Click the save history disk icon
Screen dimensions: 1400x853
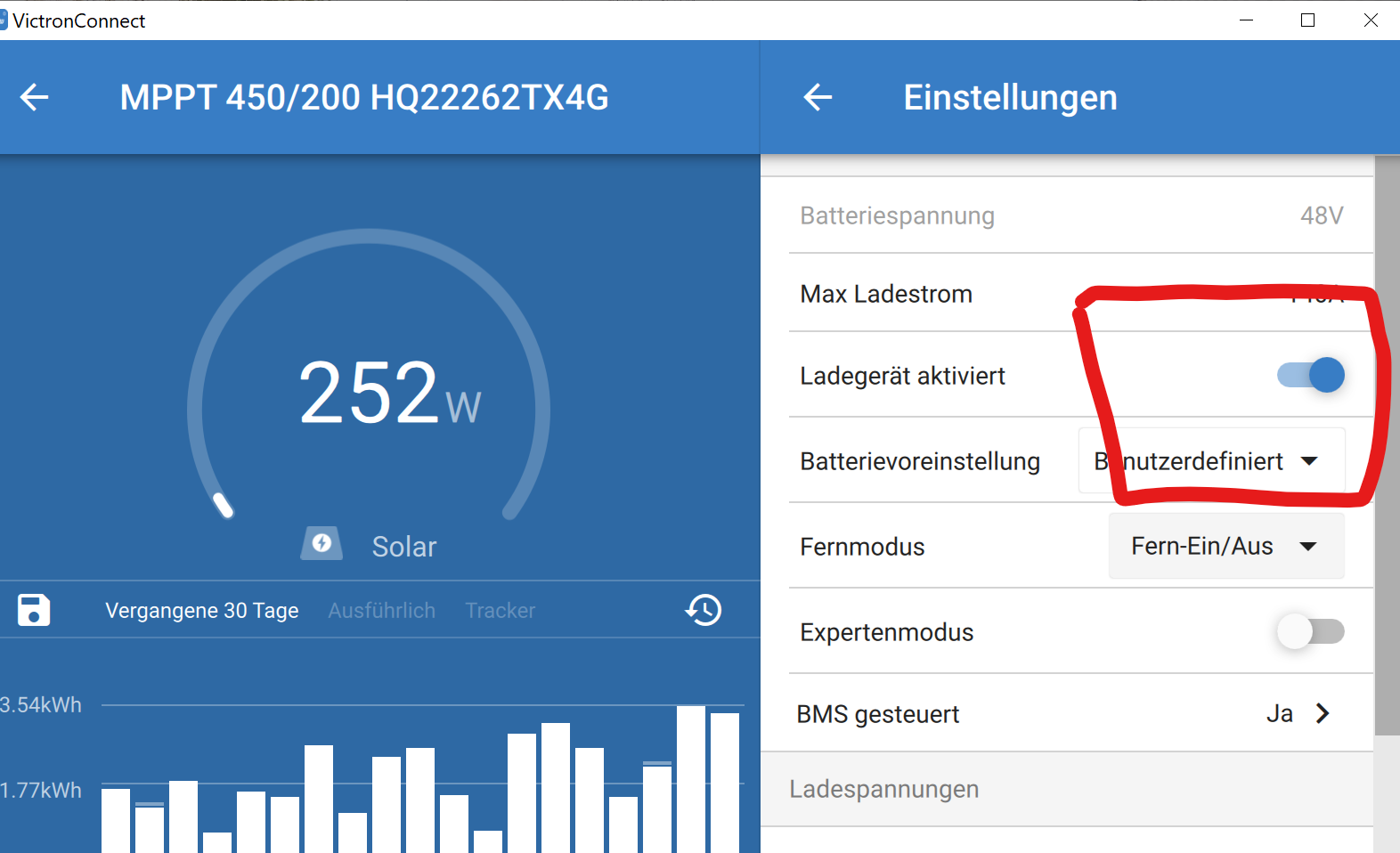point(34,610)
